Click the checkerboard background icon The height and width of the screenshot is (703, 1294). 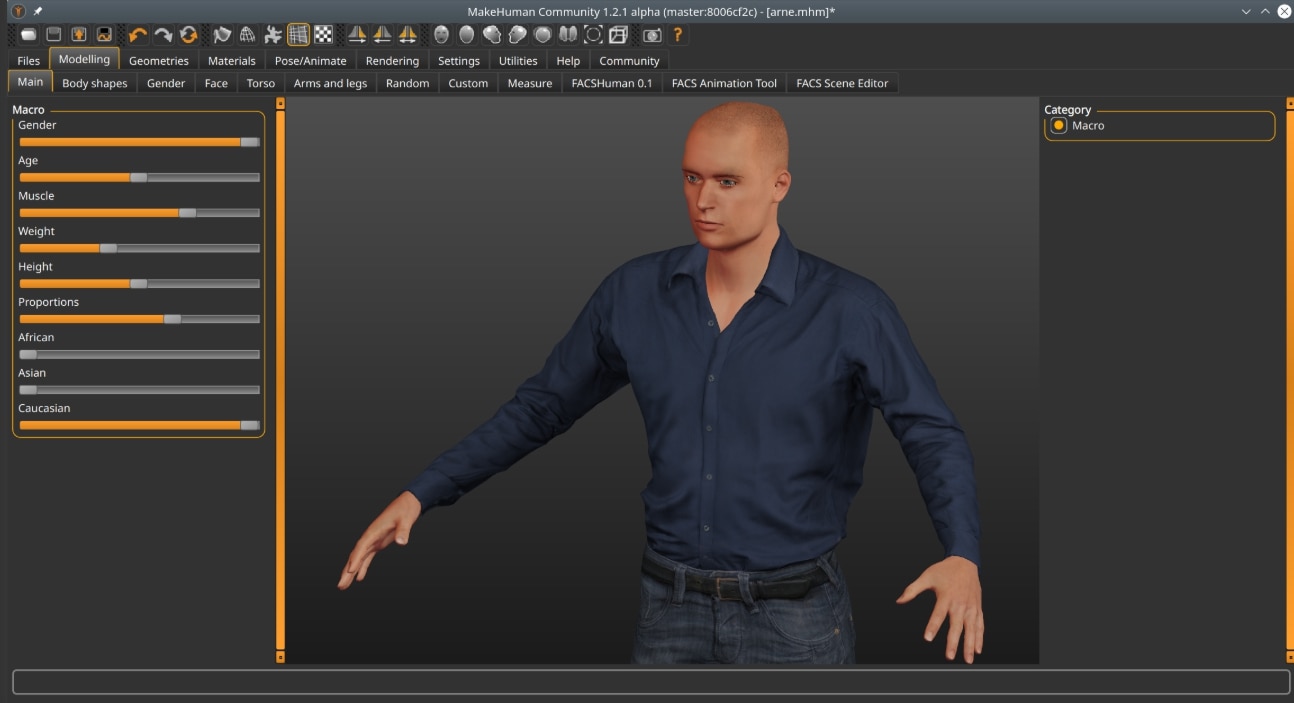click(323, 35)
